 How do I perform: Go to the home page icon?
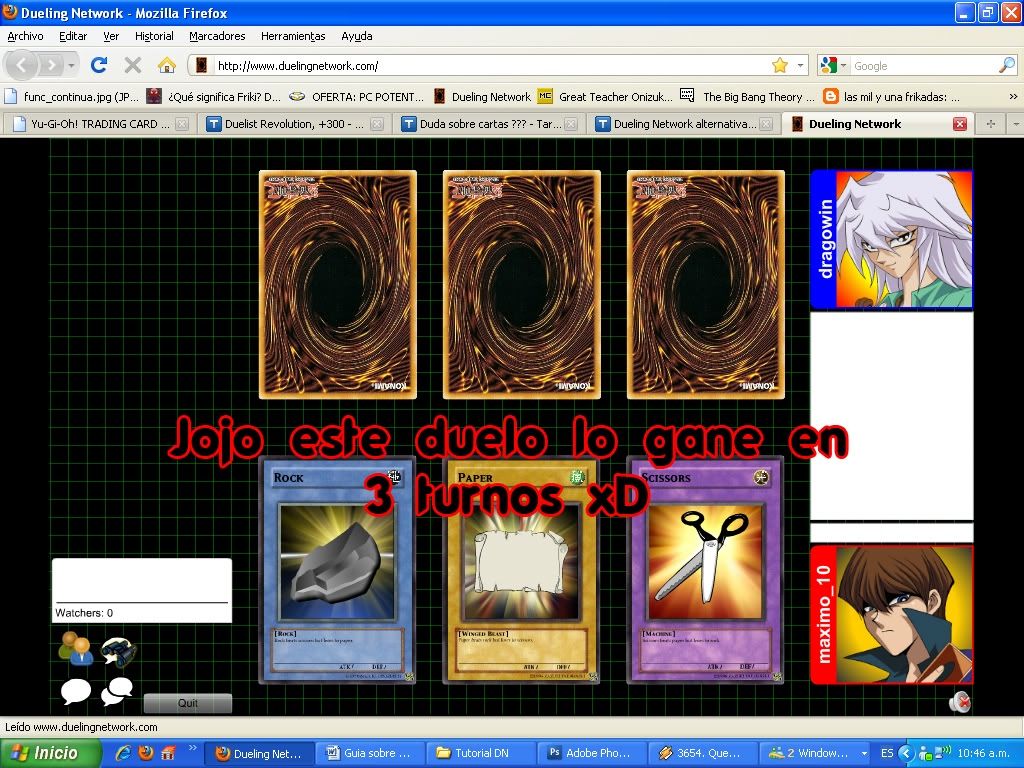coord(167,65)
